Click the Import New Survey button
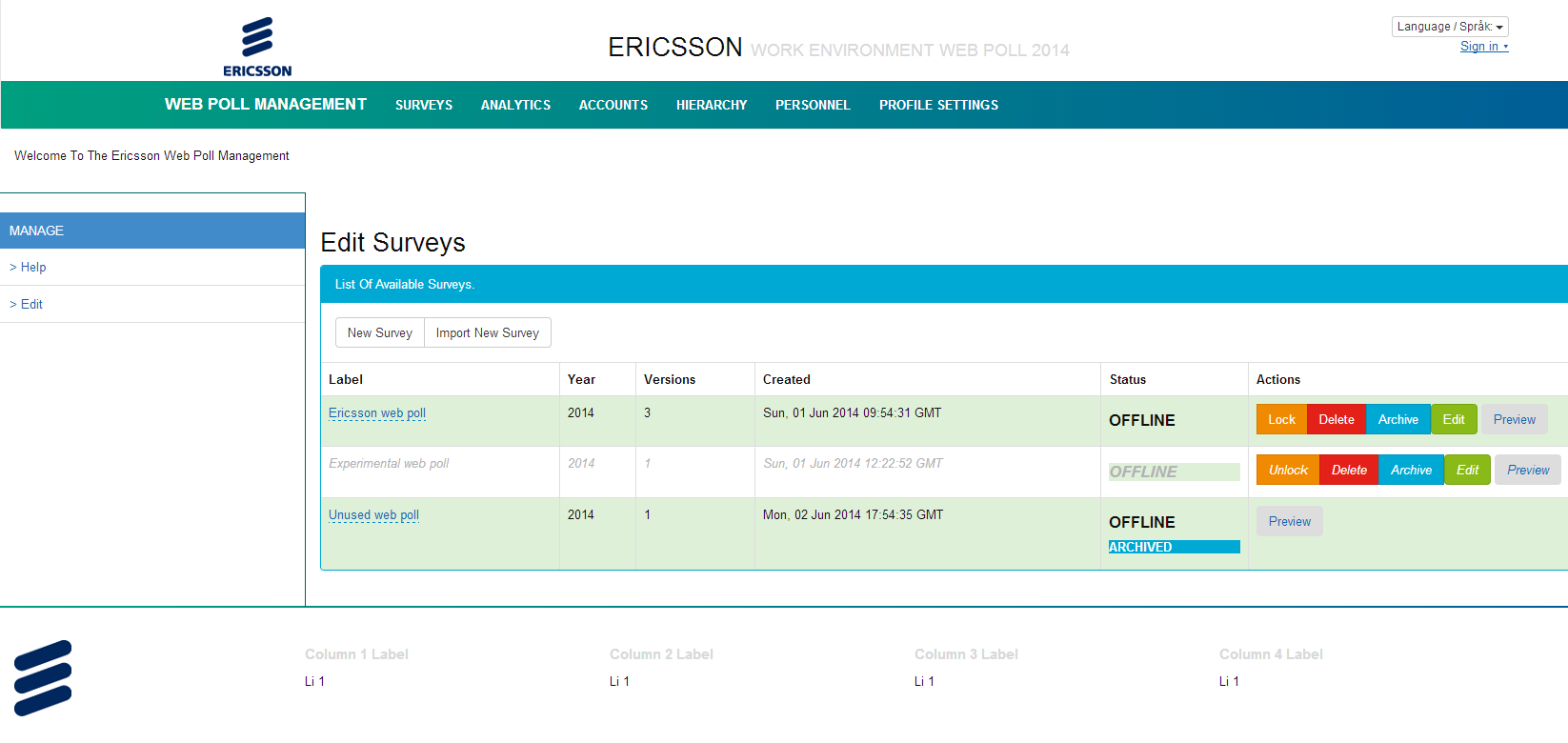This screenshot has height=743, width=1568. (488, 332)
